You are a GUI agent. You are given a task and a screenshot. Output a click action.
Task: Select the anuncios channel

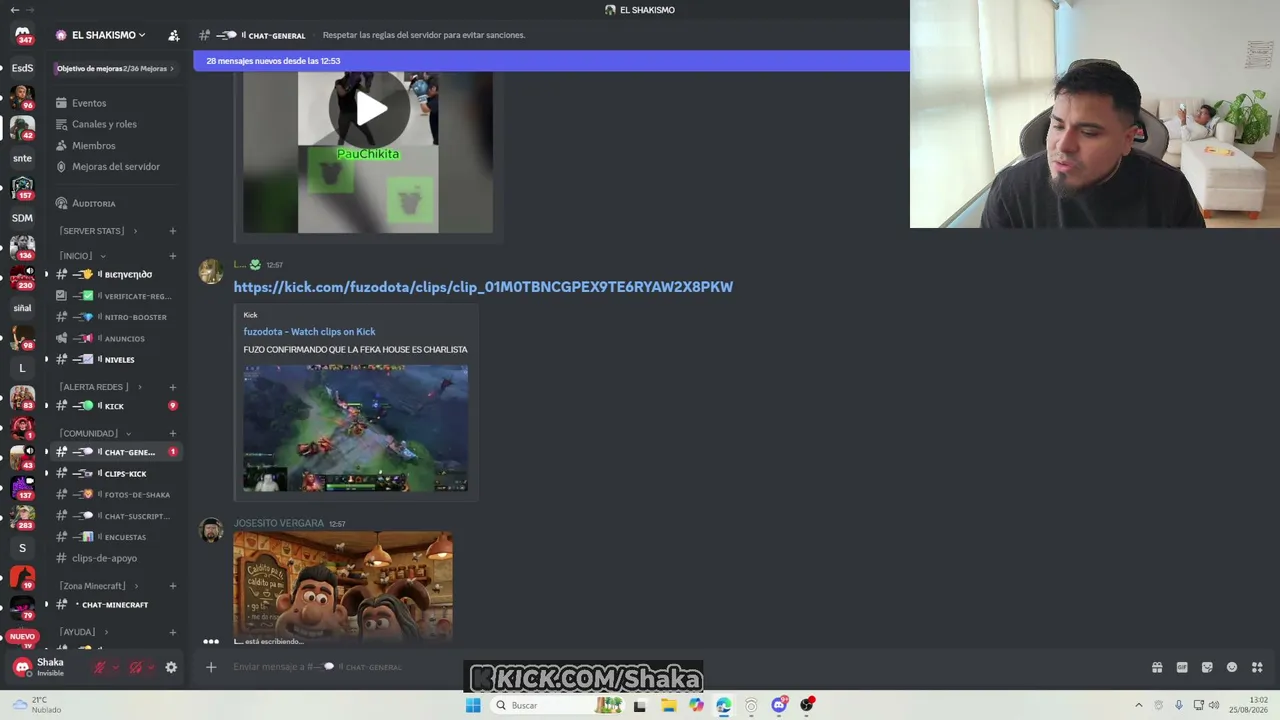point(118,338)
